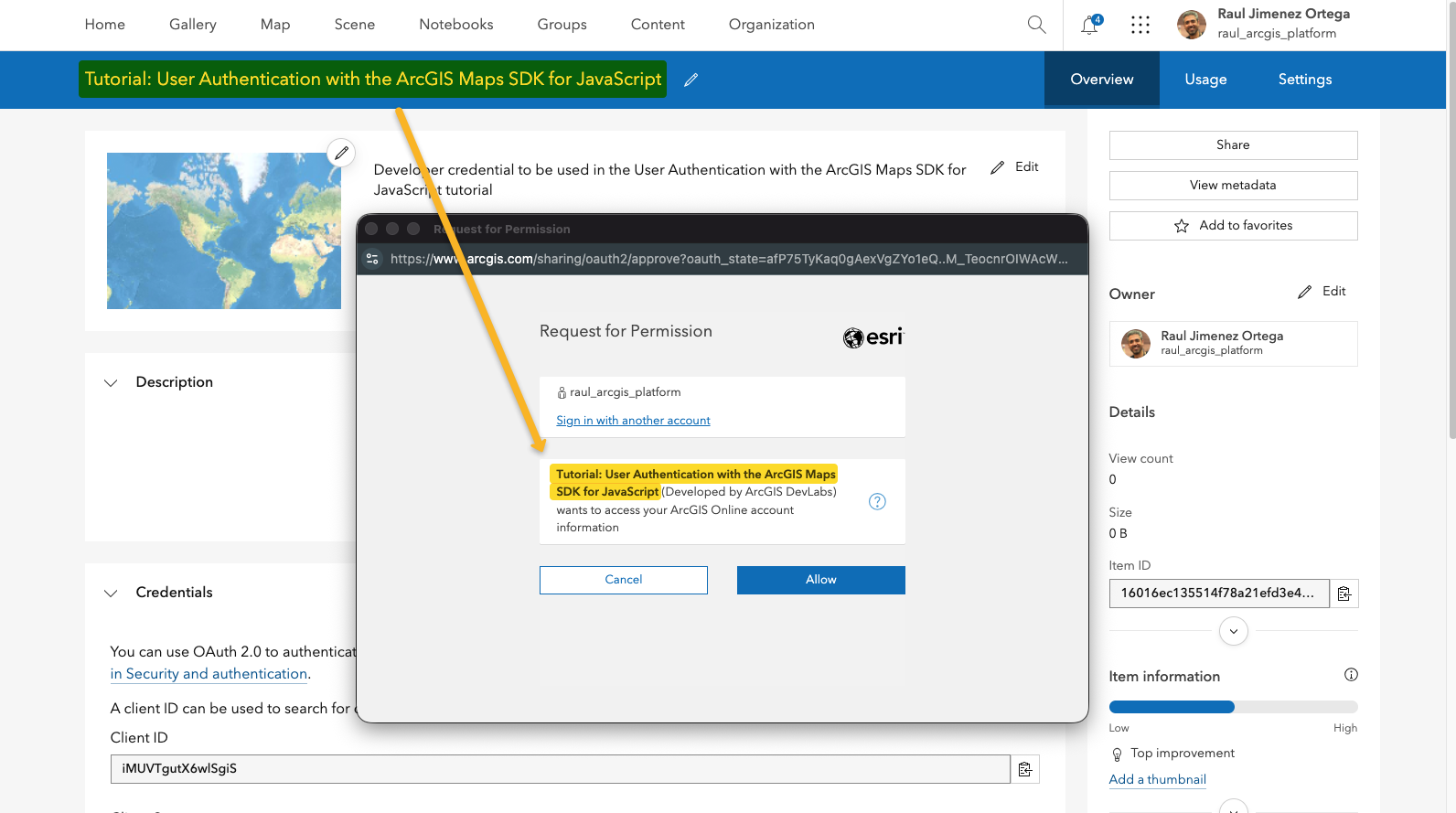Image resolution: width=1456 pixels, height=813 pixels.
Task: Click Sign in with another account link
Action: click(x=633, y=421)
